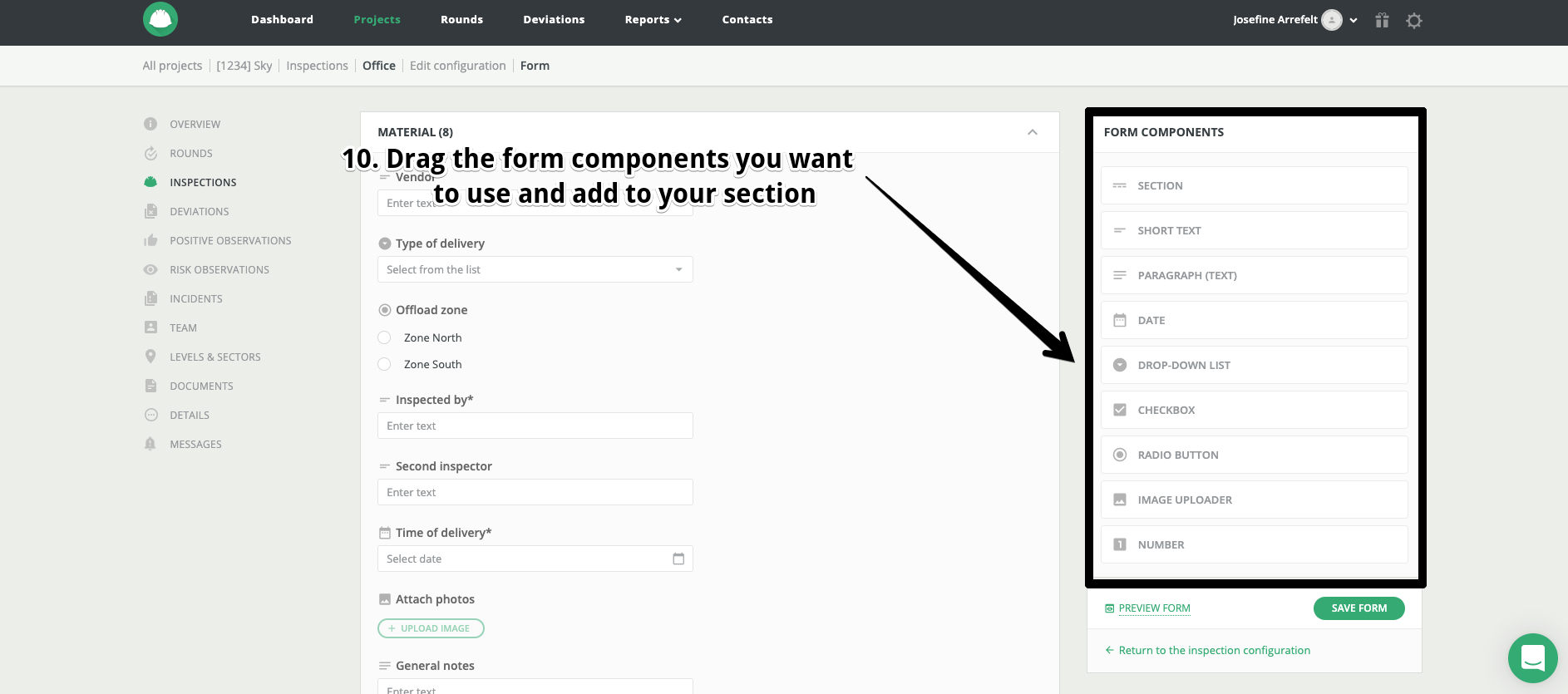1568x694 pixels.
Task: Select the Image Uploader component icon
Action: tap(1120, 500)
